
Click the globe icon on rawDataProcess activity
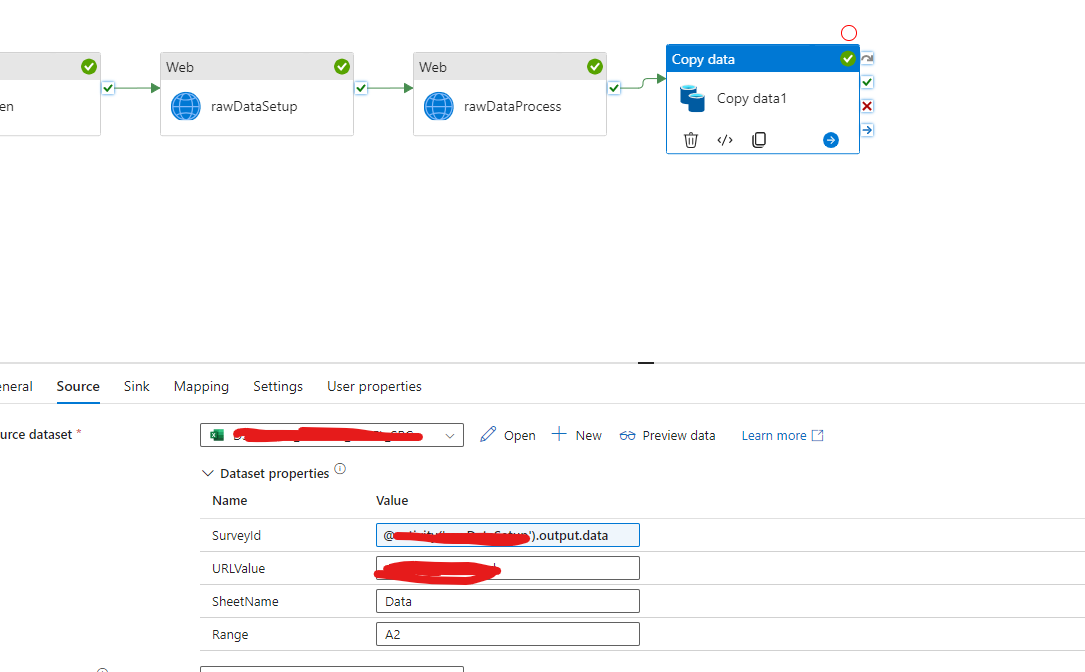click(438, 106)
